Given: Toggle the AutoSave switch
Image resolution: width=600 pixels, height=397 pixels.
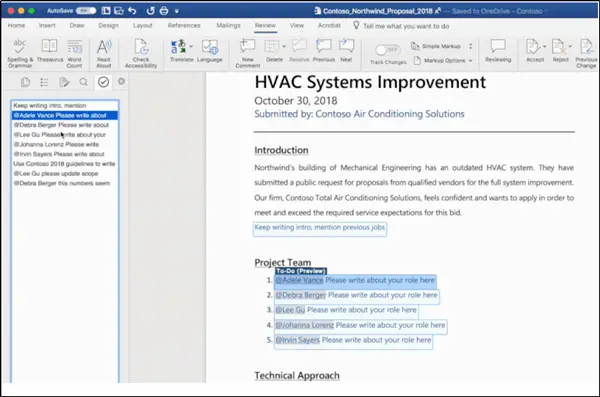Looking at the screenshot, I should [85, 11].
